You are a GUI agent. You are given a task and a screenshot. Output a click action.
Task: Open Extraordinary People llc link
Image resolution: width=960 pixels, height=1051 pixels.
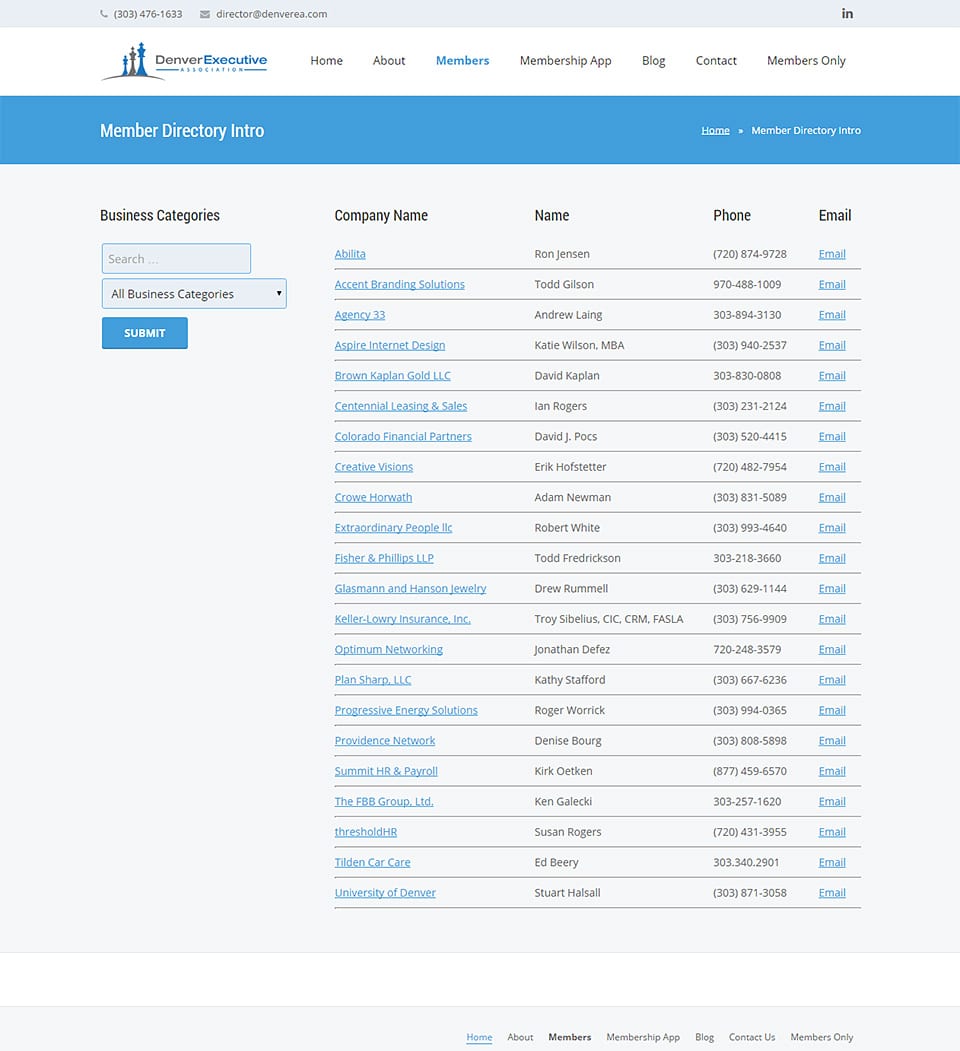(x=394, y=528)
